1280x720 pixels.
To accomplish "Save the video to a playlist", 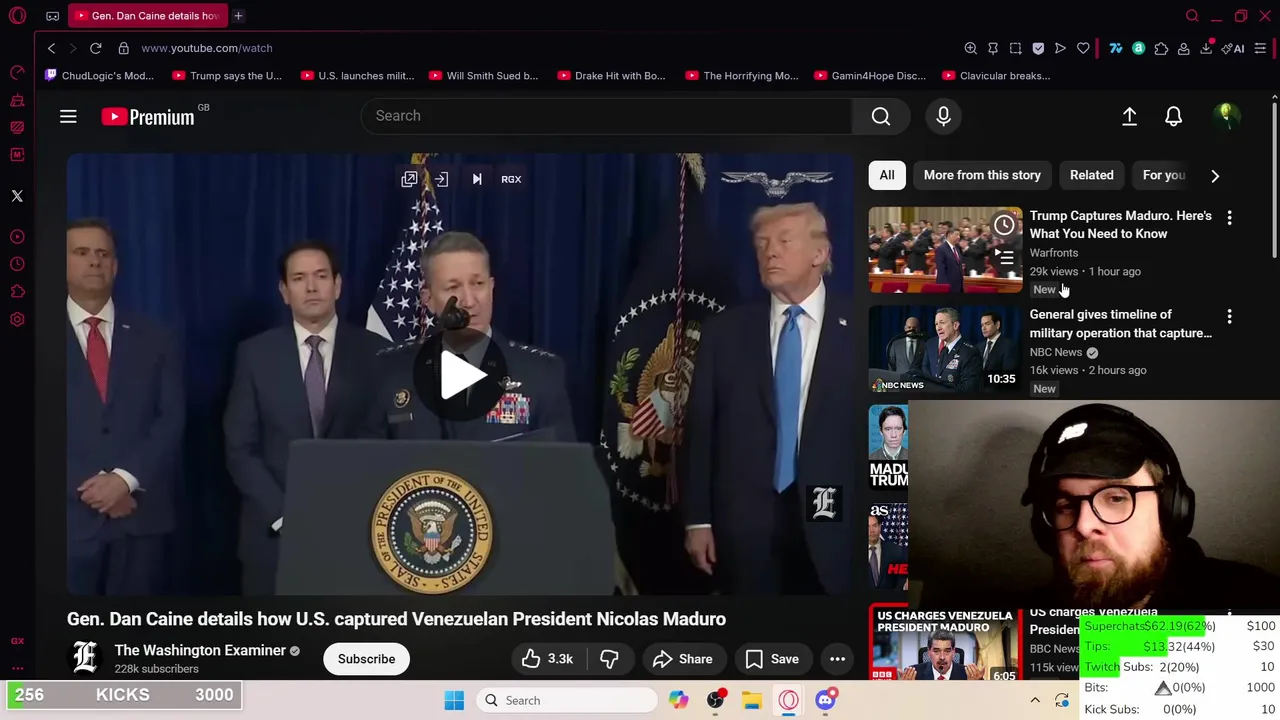I will point(771,659).
